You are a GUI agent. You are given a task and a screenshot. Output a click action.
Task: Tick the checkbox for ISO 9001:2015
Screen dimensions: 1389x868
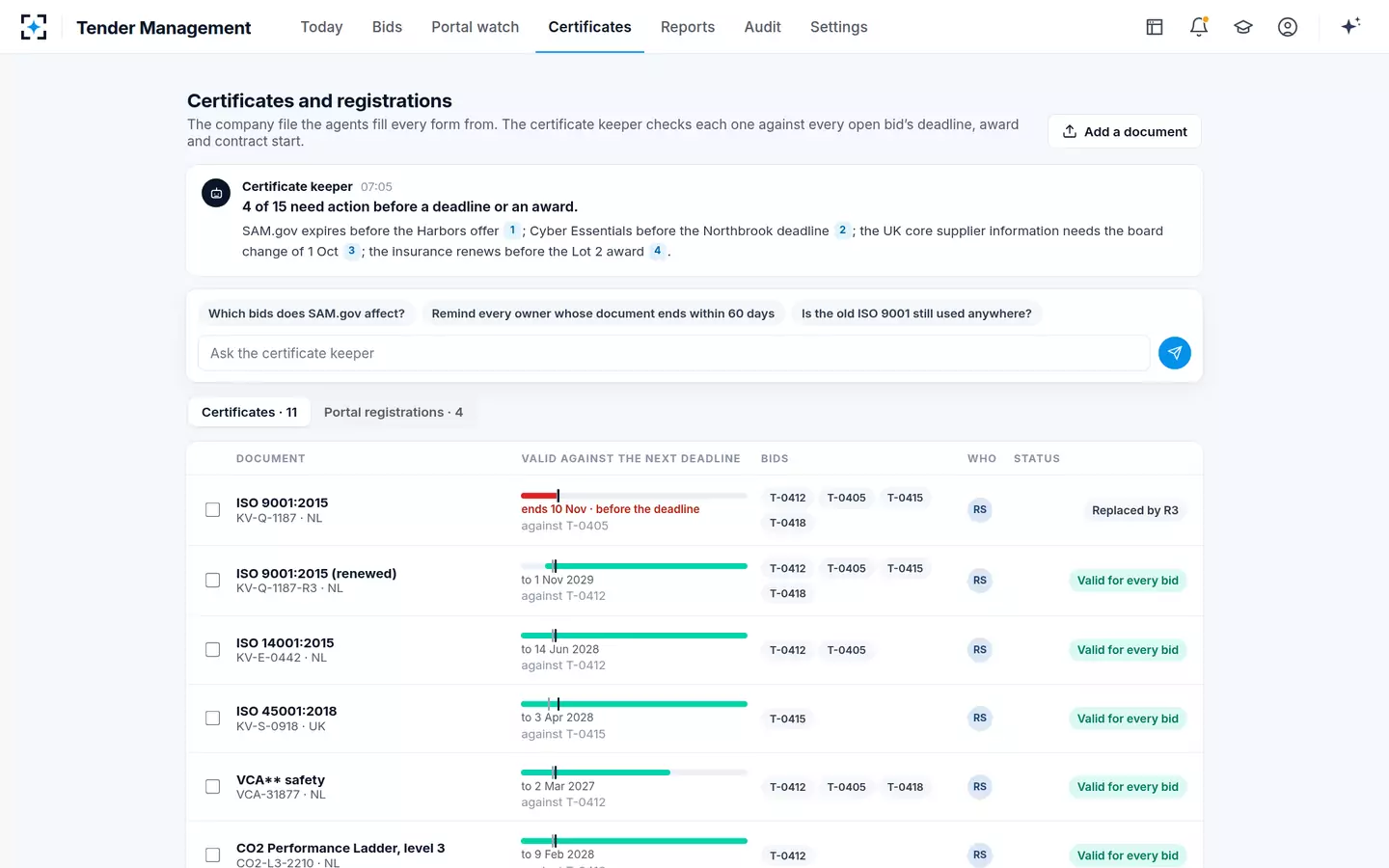click(212, 510)
